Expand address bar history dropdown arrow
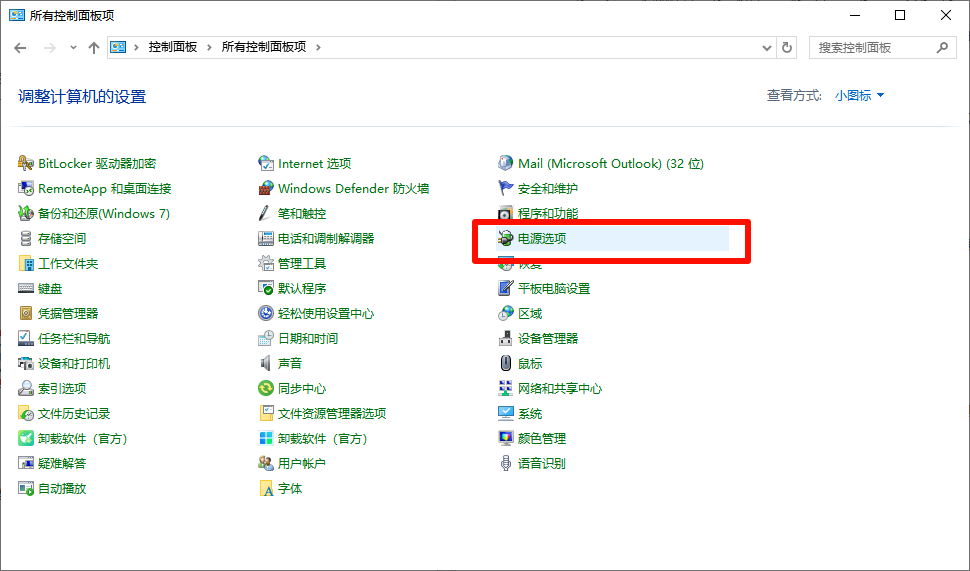Image resolution: width=970 pixels, height=571 pixels. pos(766,48)
